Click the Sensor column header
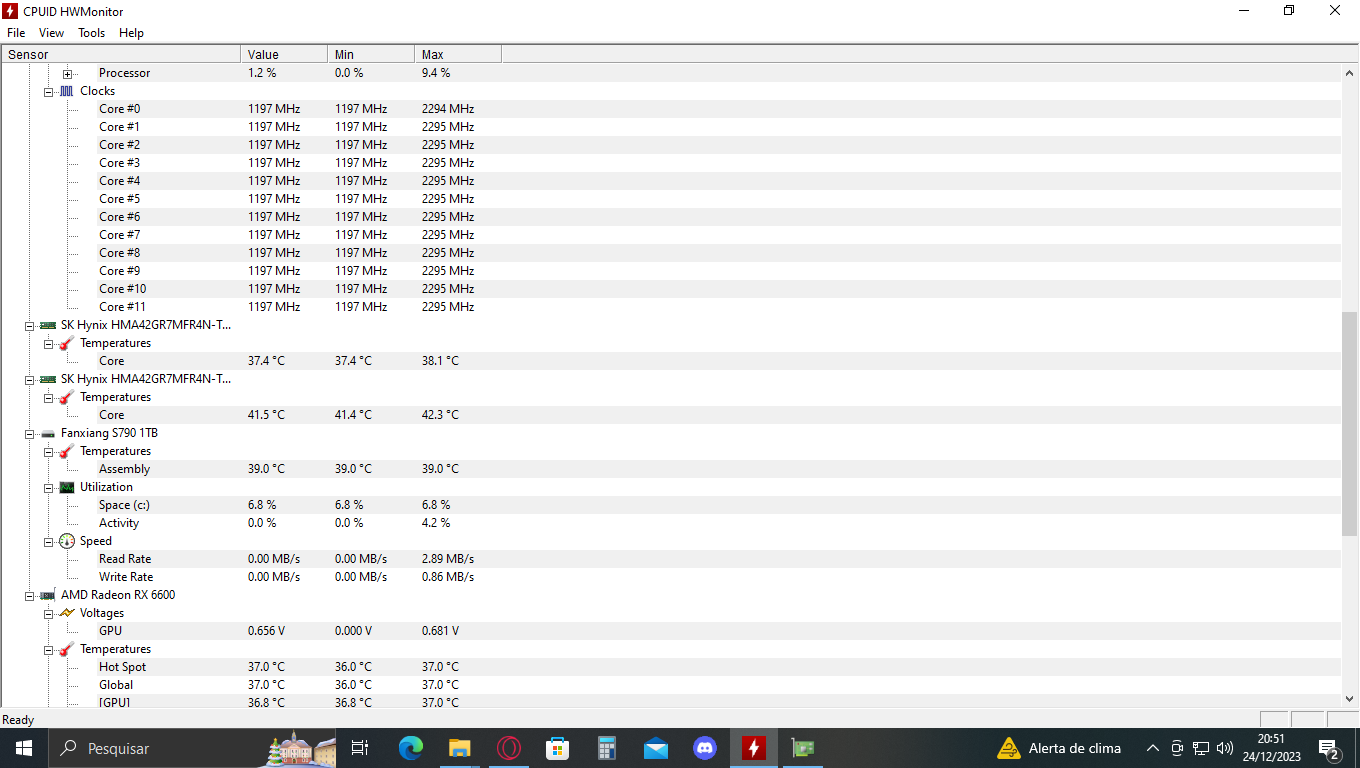 click(121, 54)
